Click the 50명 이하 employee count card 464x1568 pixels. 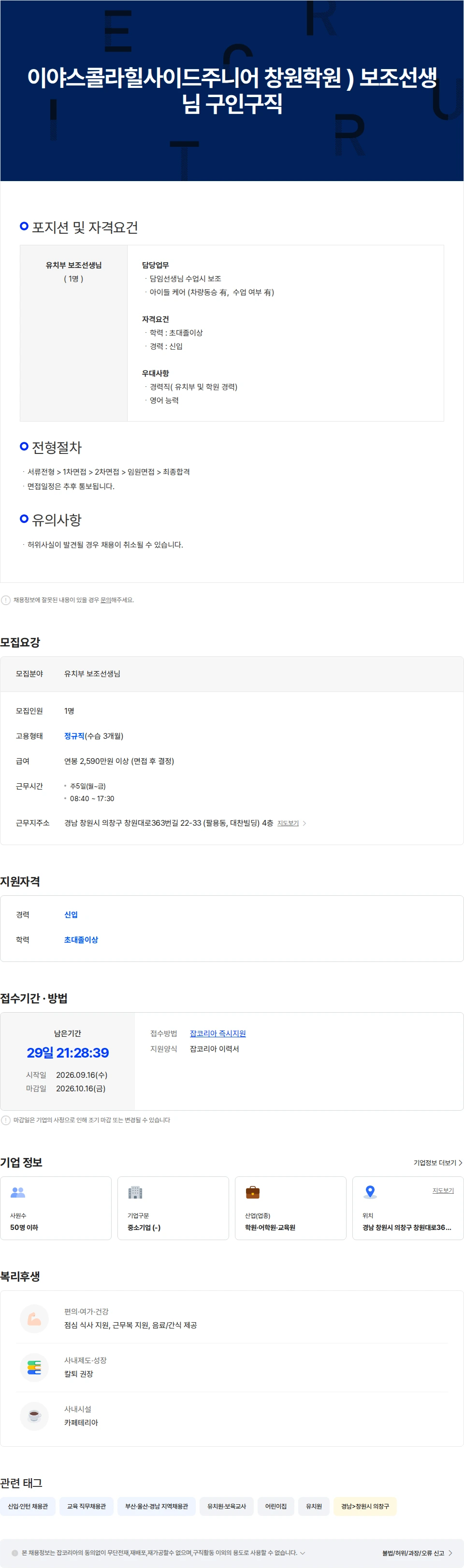56,1208
